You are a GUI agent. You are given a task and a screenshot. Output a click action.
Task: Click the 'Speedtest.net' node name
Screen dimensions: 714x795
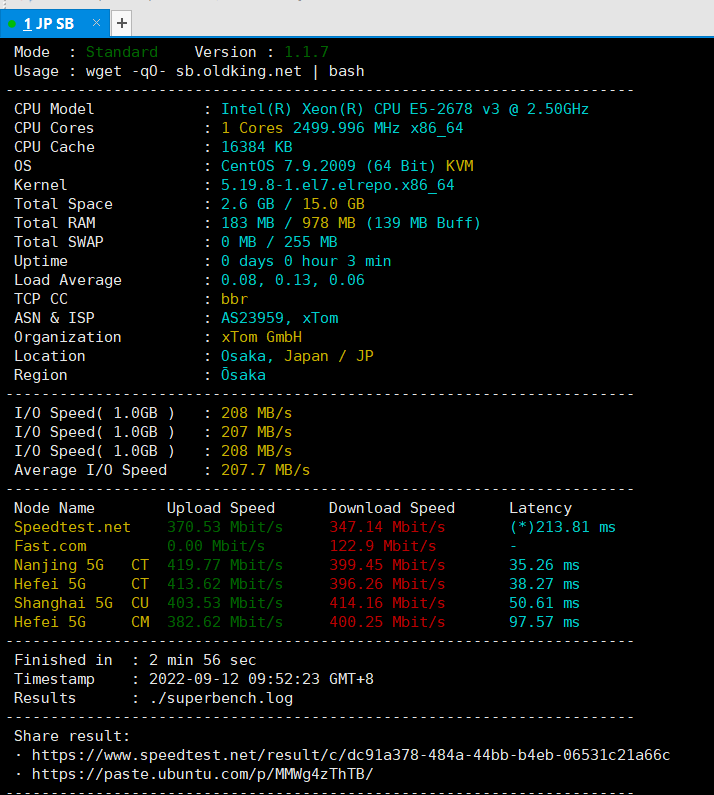(x=73, y=527)
